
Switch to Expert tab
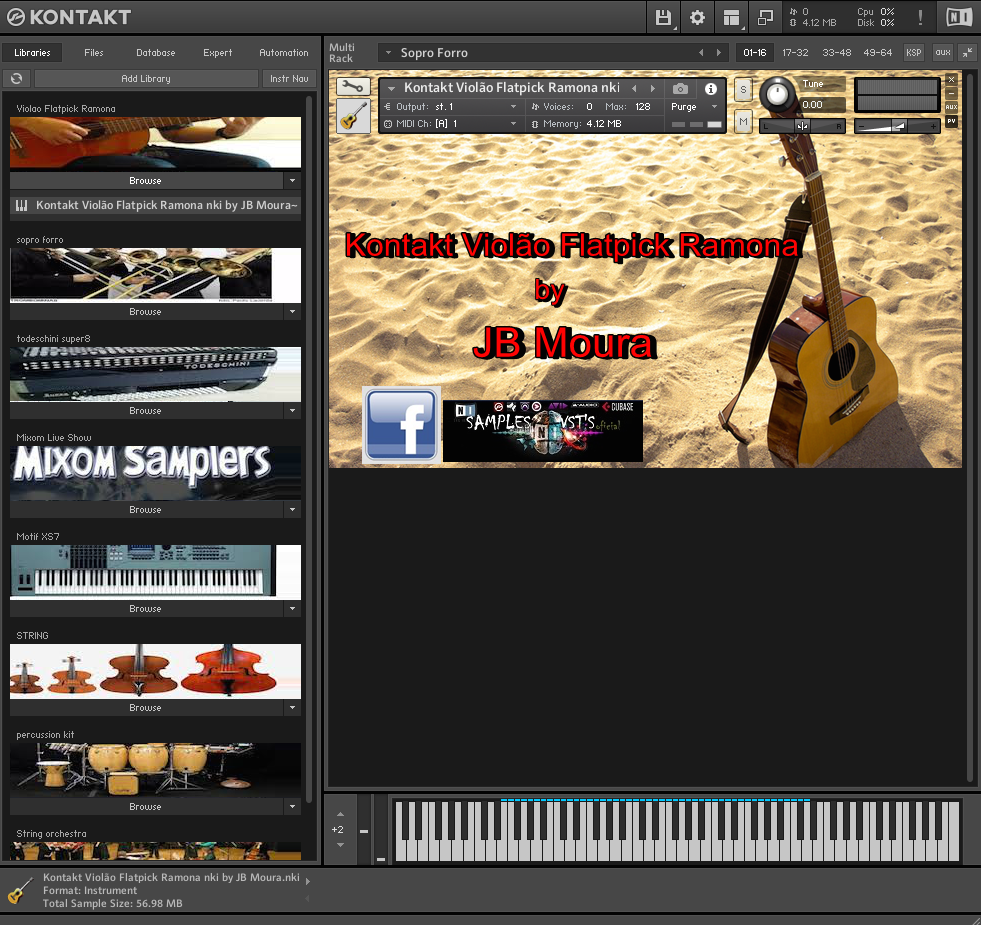click(218, 53)
